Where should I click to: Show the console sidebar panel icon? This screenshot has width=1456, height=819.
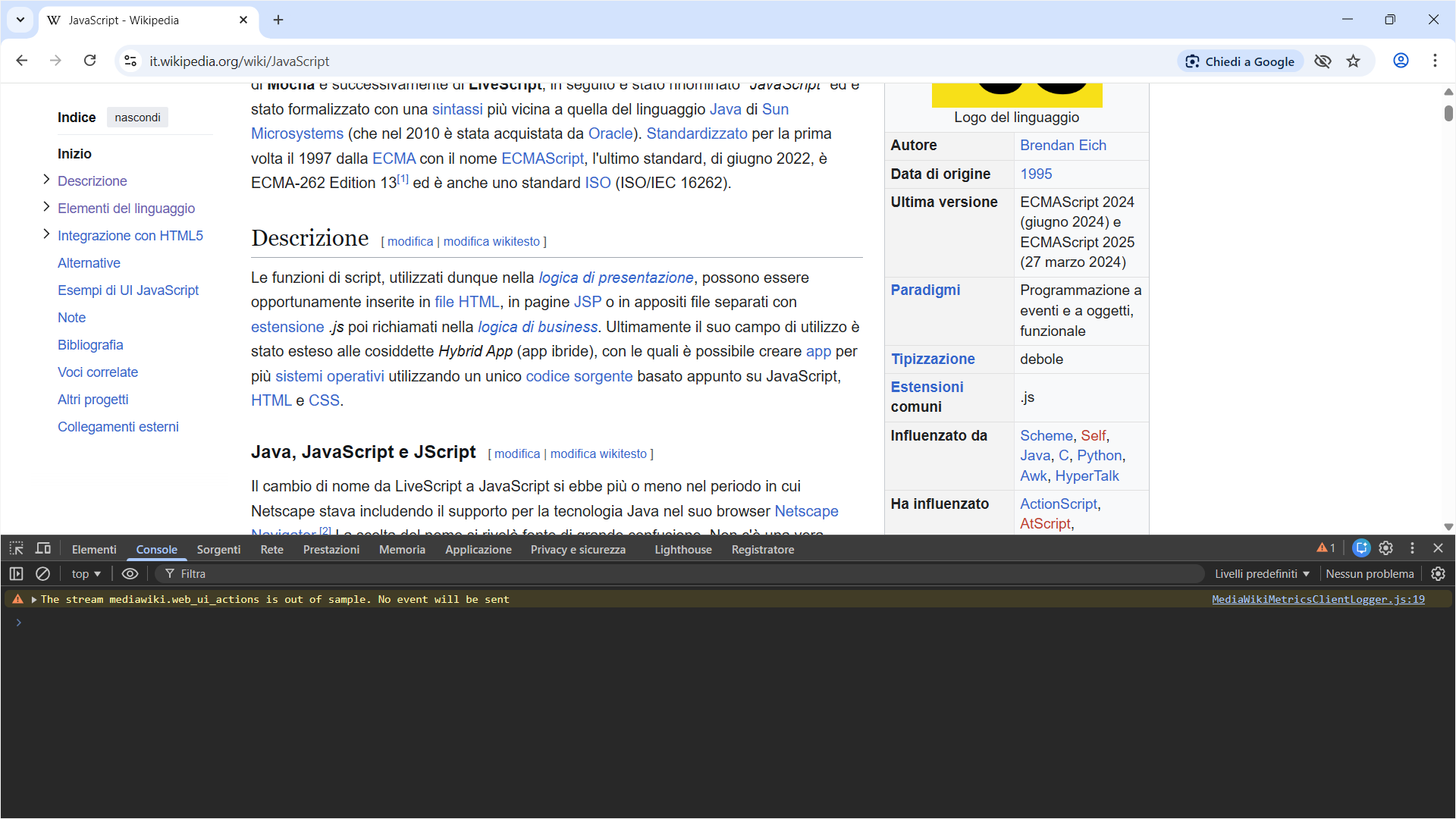[x=17, y=574]
